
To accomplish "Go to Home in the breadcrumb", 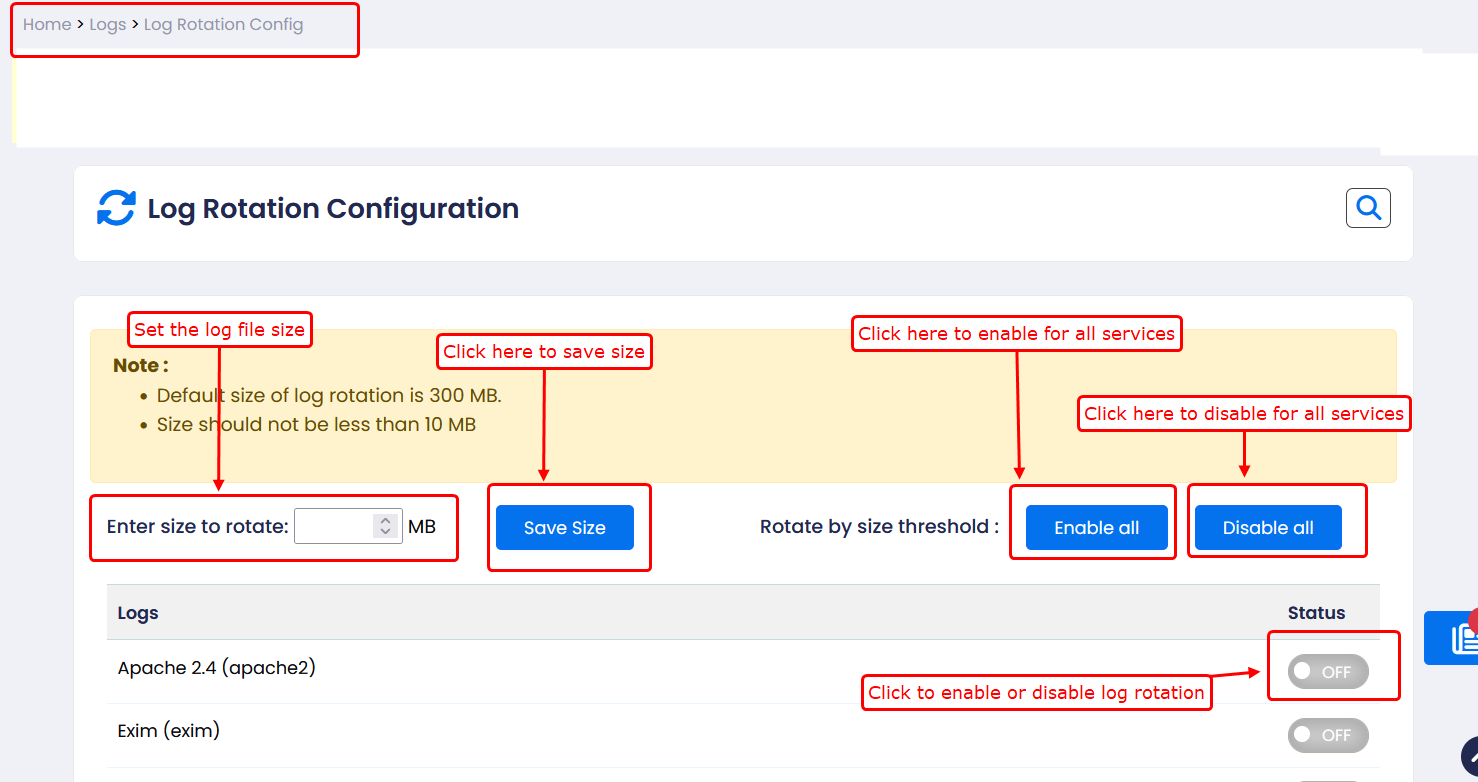I will click(x=47, y=24).
